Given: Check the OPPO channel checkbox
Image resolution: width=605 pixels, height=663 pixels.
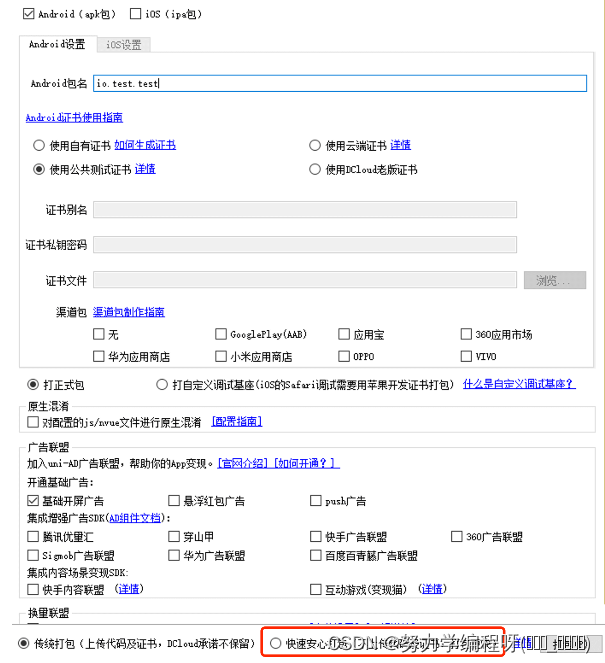Looking at the screenshot, I should (344, 356).
